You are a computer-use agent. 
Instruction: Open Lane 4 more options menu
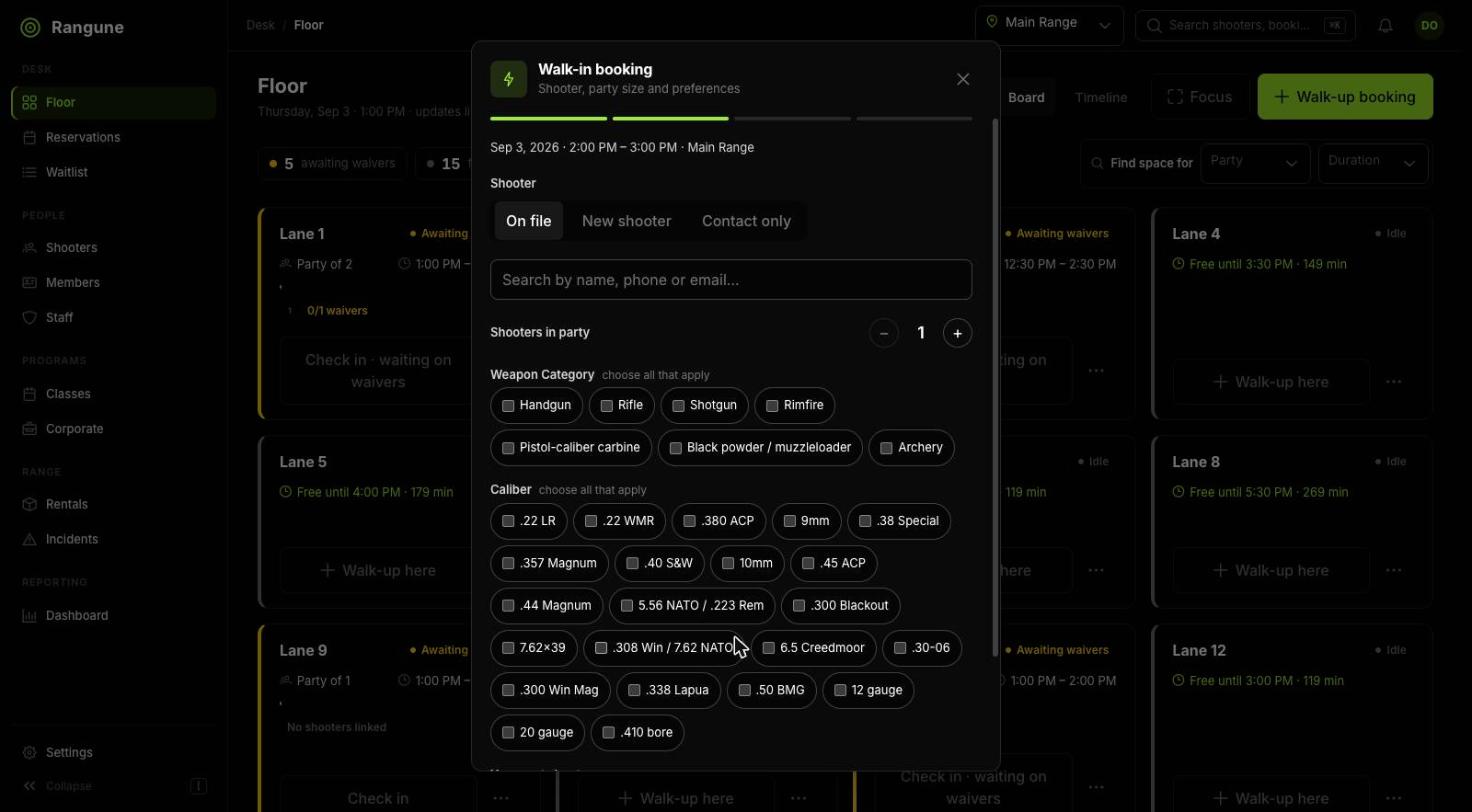[1394, 382]
